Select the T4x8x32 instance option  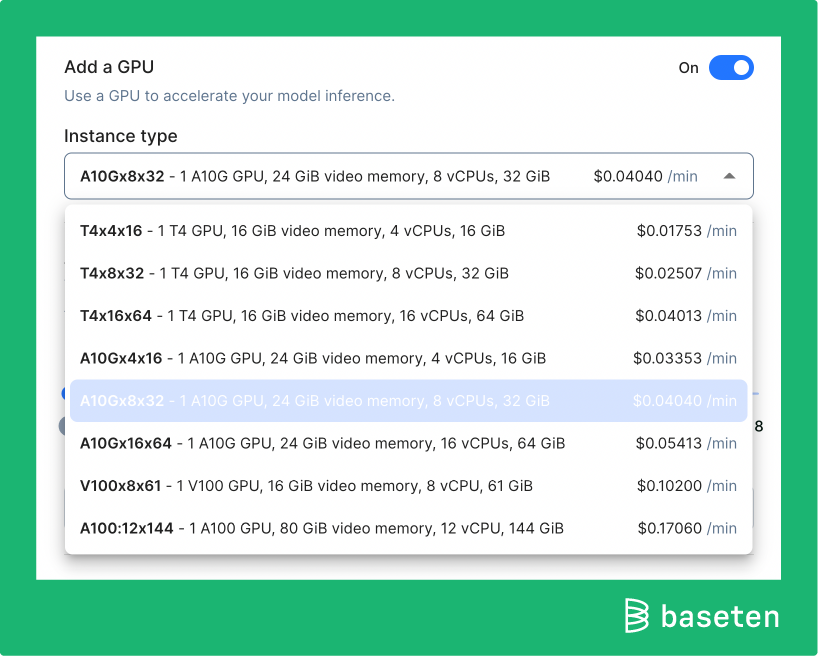click(300, 272)
